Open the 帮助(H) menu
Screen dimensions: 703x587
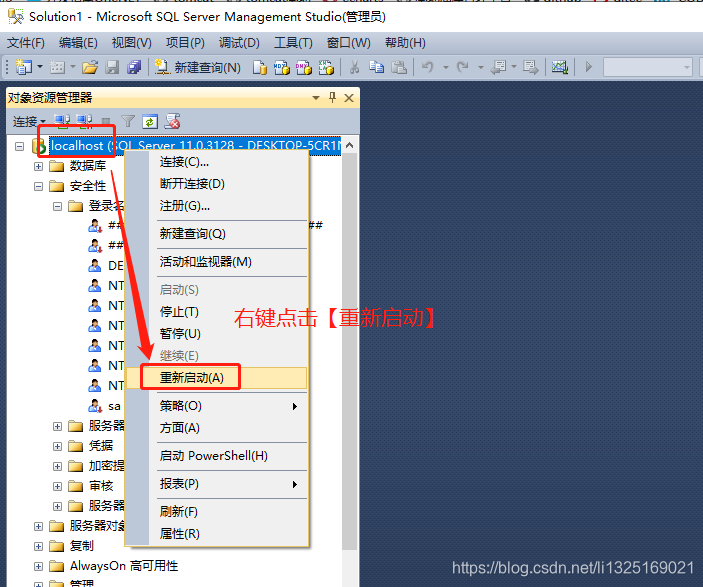click(405, 43)
